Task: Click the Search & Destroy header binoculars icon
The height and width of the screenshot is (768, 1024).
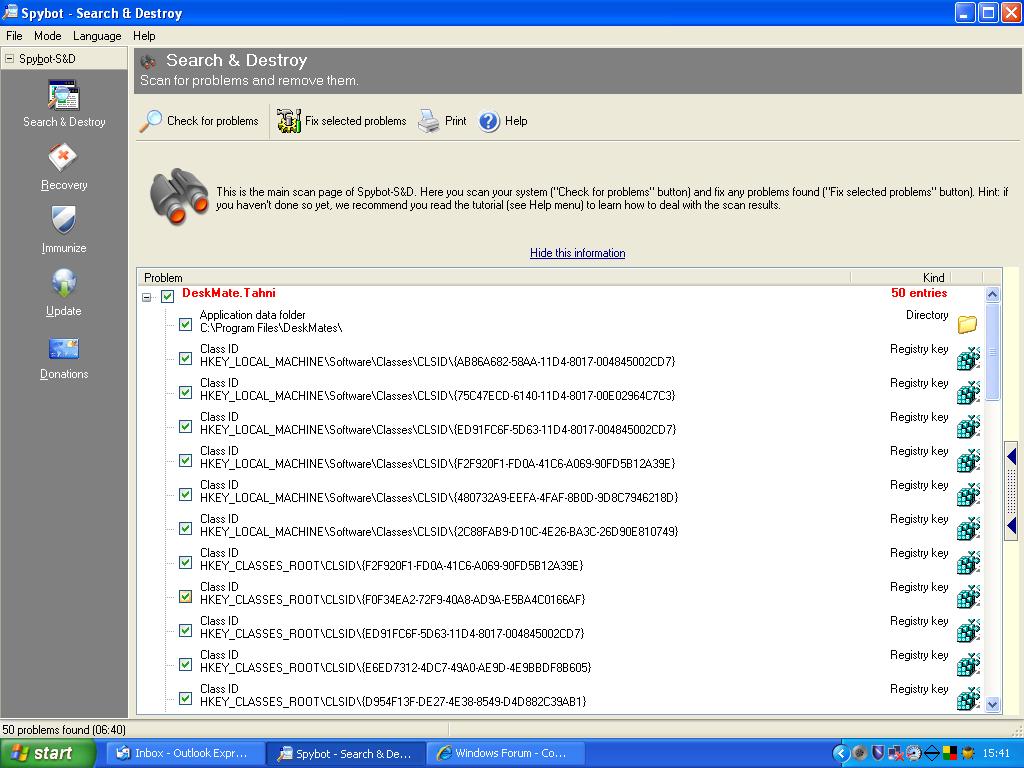Action: click(149, 61)
